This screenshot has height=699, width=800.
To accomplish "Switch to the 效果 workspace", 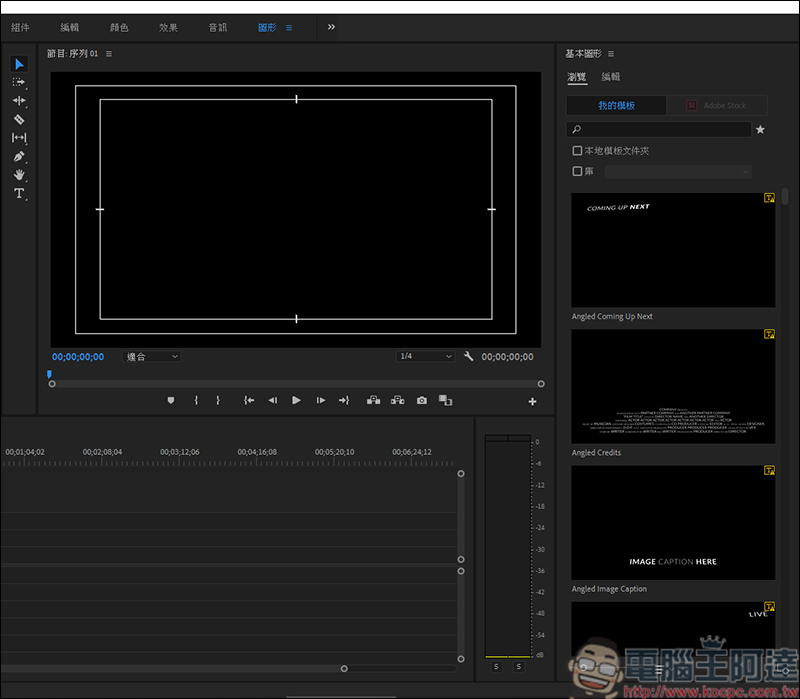I will coord(168,28).
